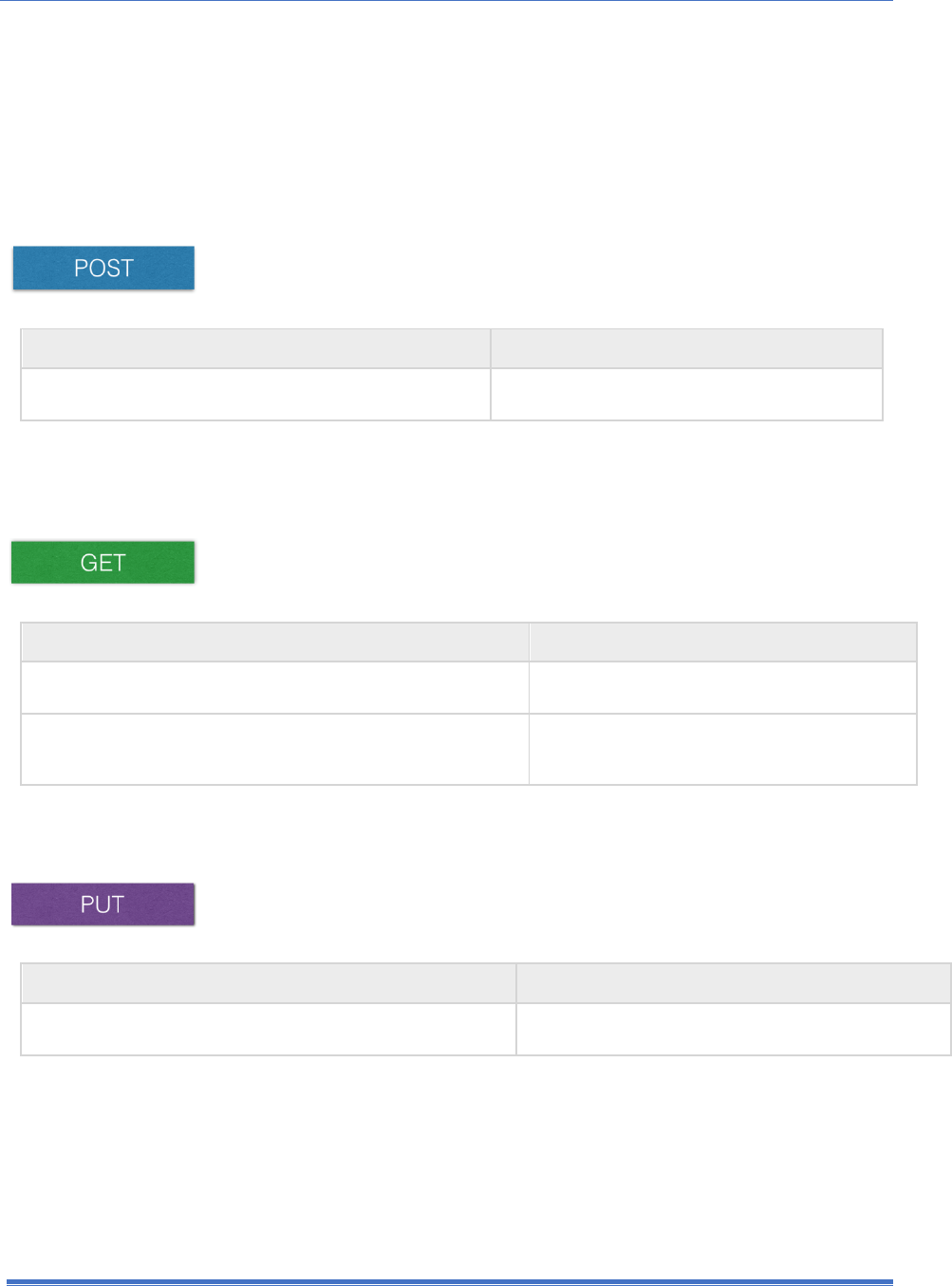Select left header cell of POST table

point(255,348)
